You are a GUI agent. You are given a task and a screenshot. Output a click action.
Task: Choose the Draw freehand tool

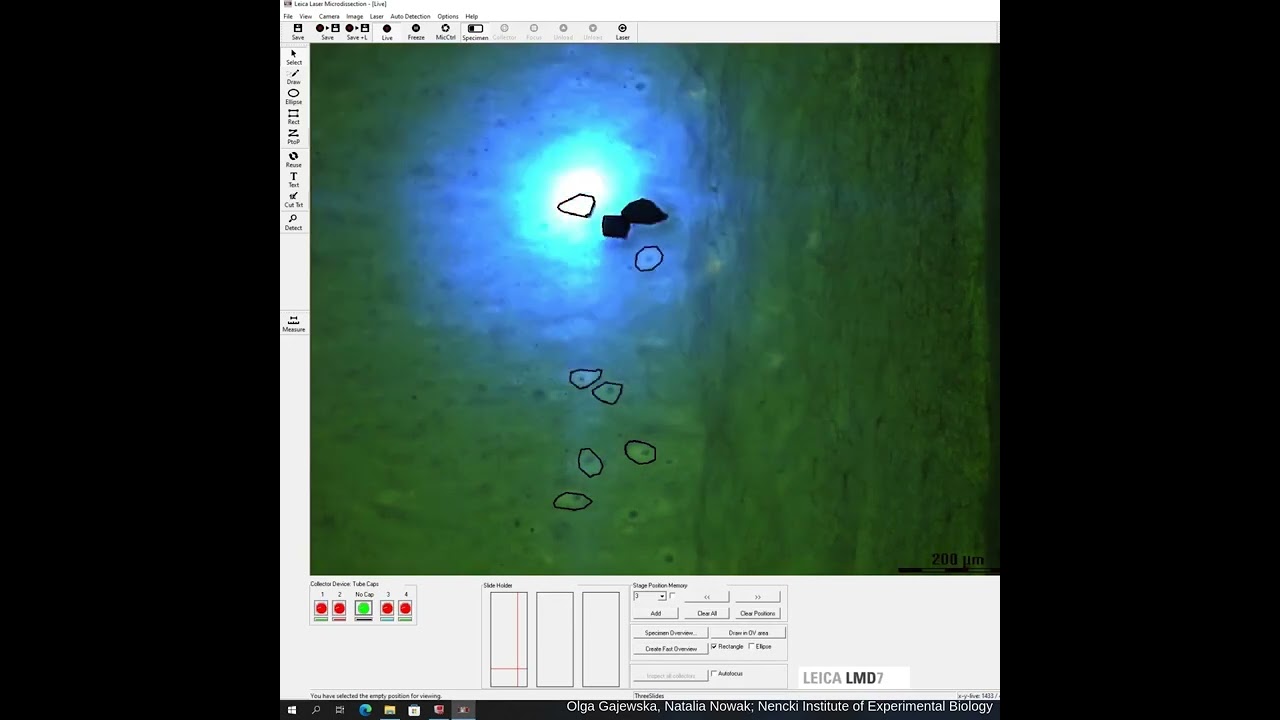coord(293,77)
